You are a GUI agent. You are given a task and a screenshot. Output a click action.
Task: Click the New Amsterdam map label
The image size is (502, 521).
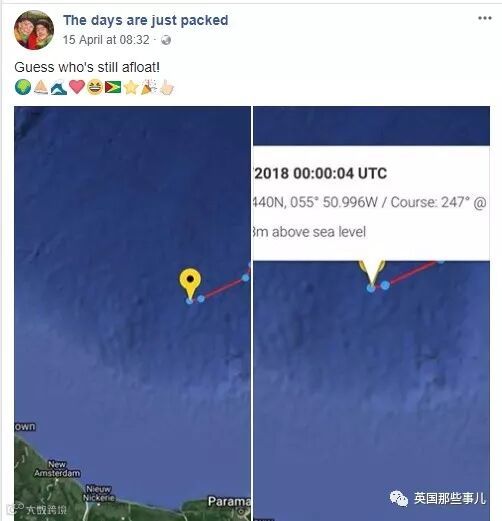(57, 469)
